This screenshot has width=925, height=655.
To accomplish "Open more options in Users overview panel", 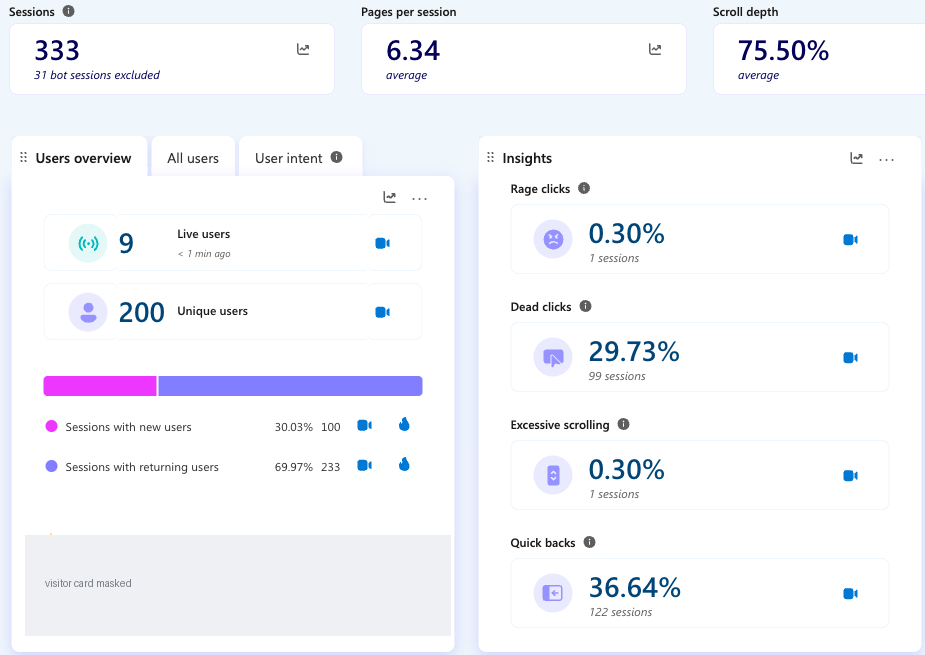I will click(x=419, y=198).
